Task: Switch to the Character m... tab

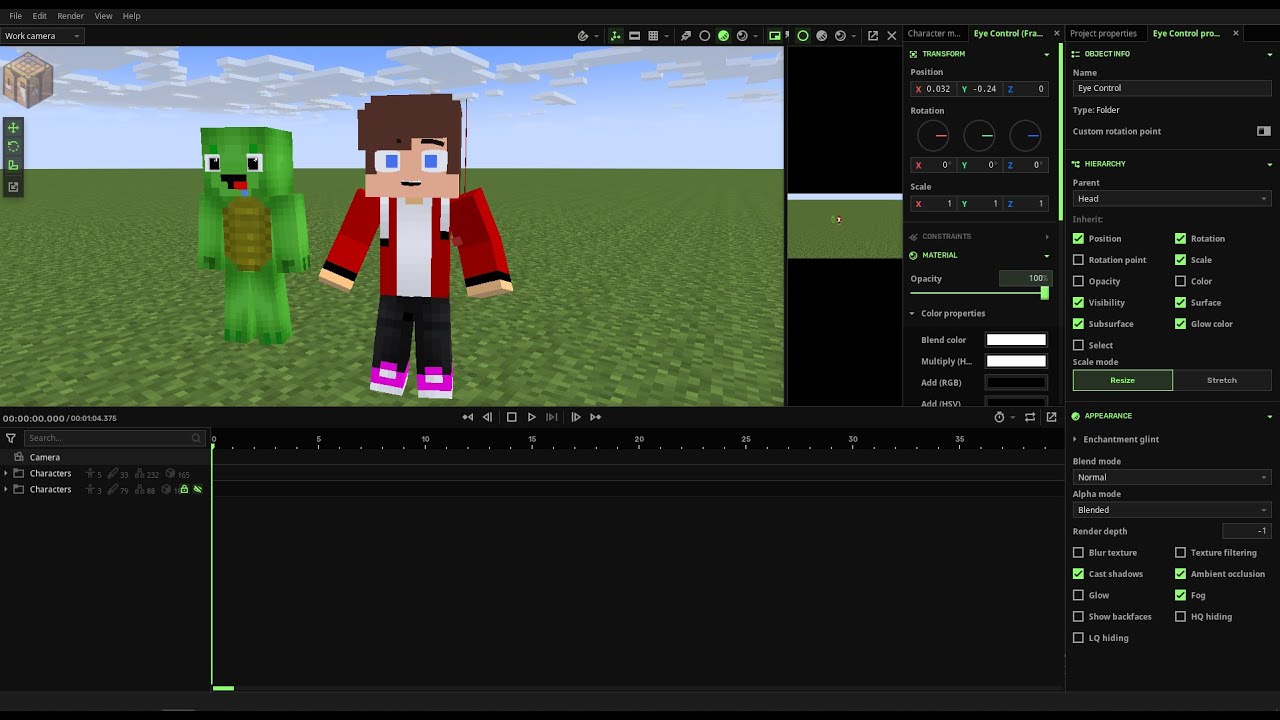Action: click(934, 33)
